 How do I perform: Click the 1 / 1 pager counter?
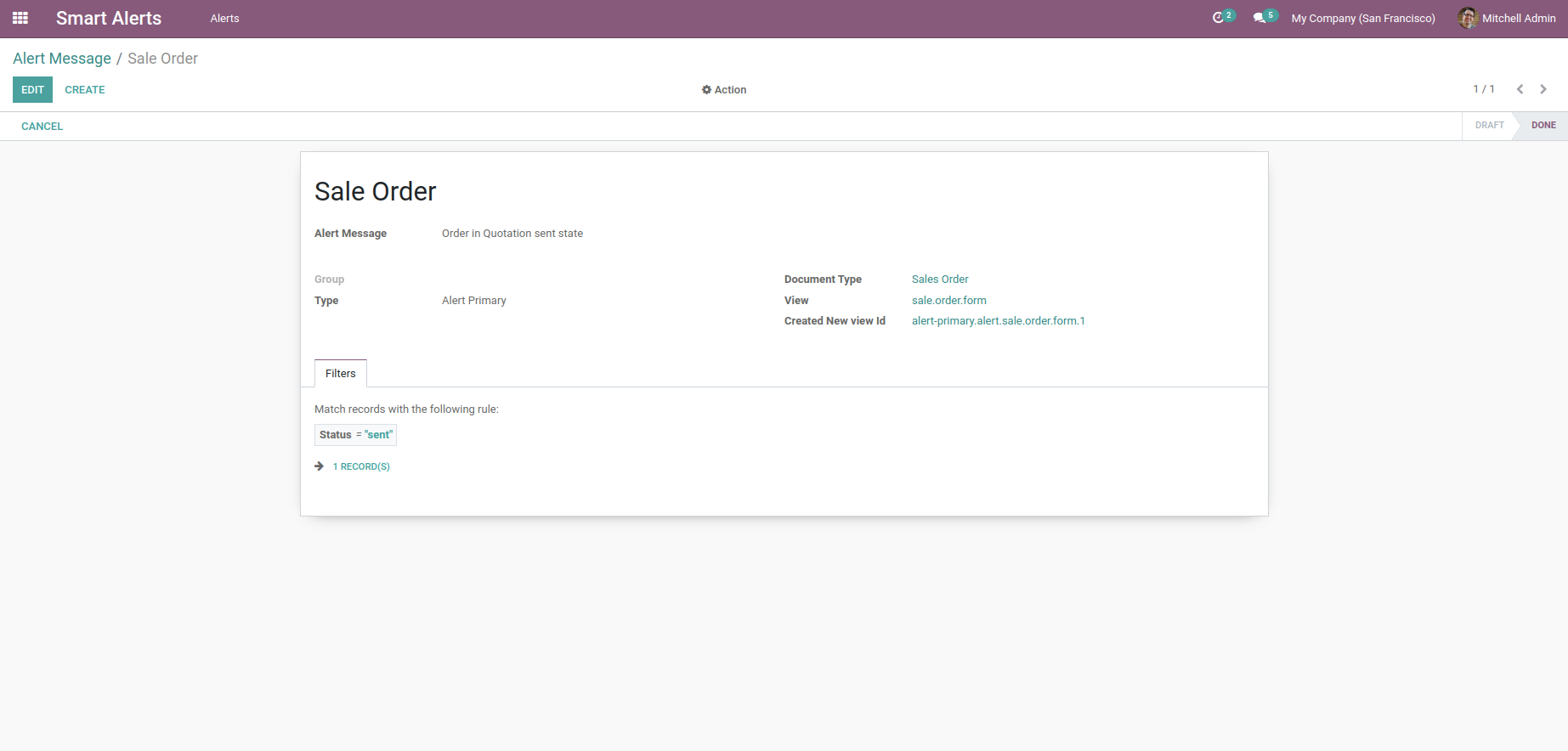pyautogui.click(x=1484, y=89)
